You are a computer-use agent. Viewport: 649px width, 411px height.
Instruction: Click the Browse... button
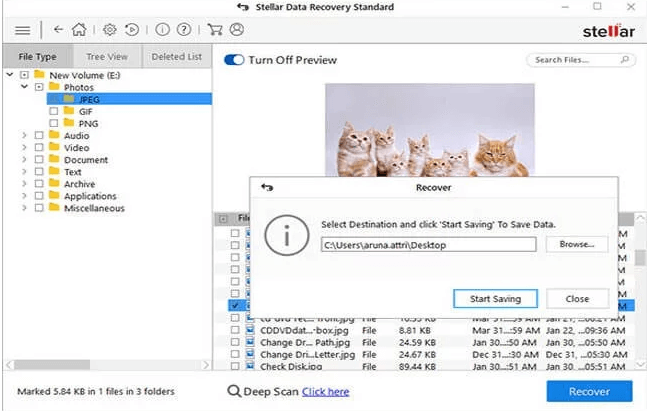click(577, 244)
